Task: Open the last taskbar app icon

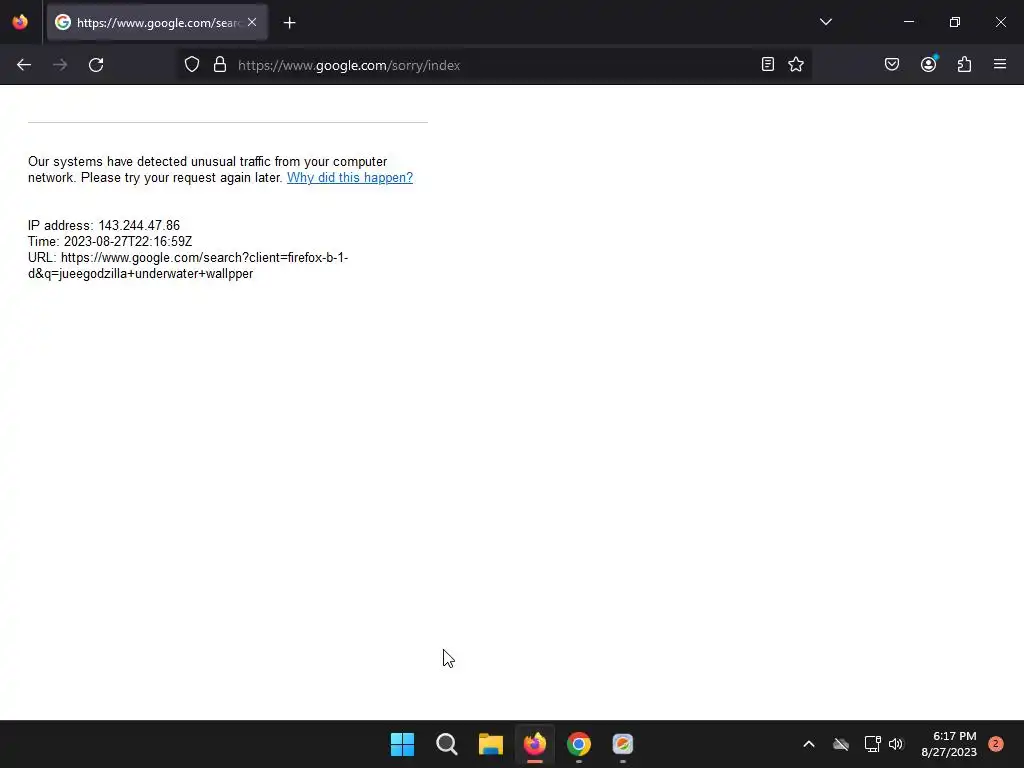Action: [x=623, y=744]
